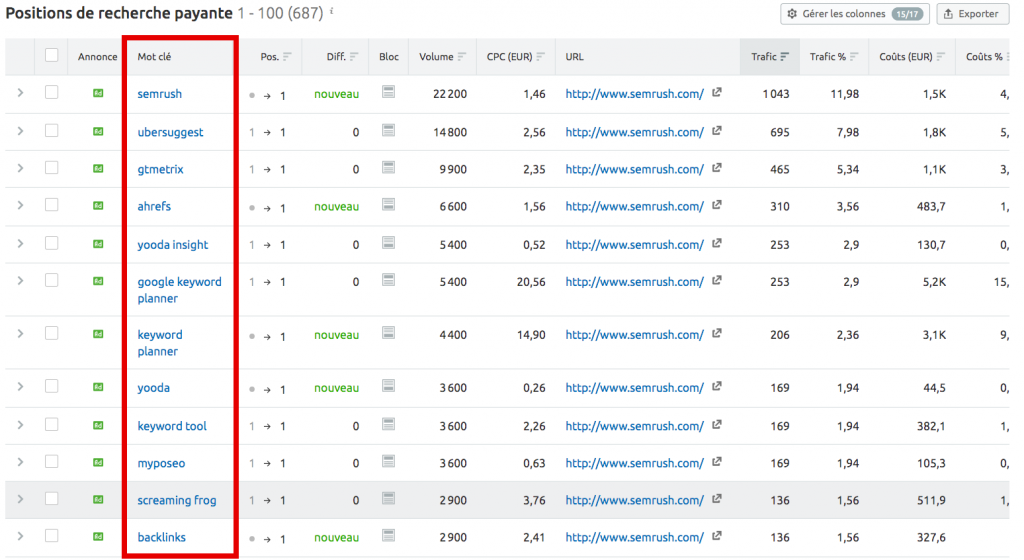Open the ad preview icon for yooda insight row

point(98,244)
